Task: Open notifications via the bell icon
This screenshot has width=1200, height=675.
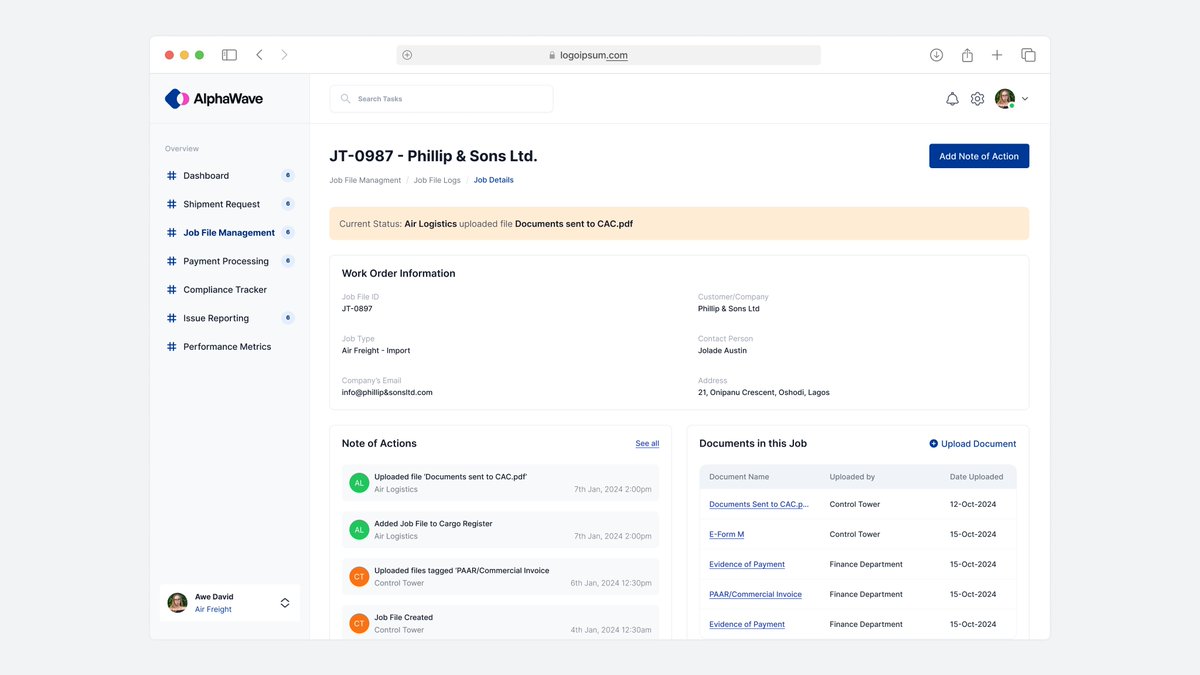Action: (x=951, y=98)
